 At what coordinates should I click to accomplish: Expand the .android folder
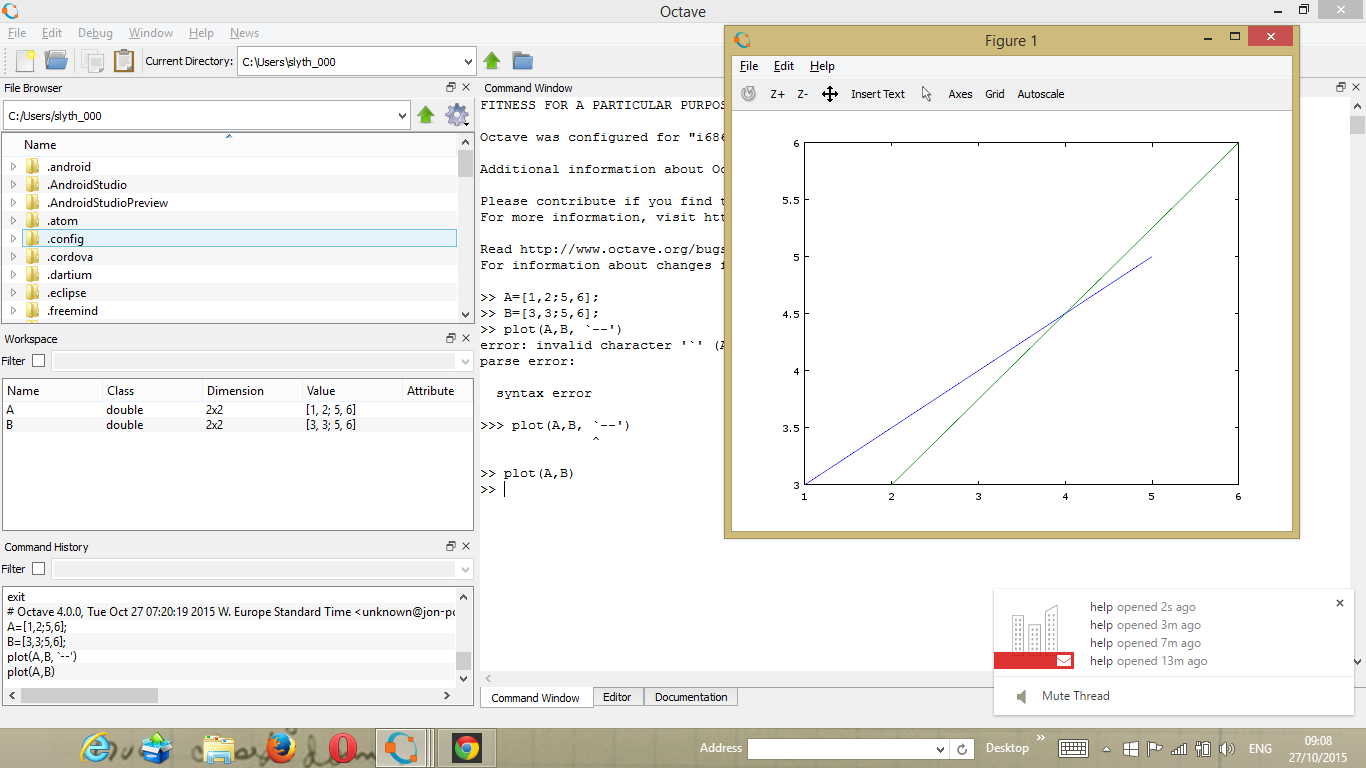tap(14, 167)
